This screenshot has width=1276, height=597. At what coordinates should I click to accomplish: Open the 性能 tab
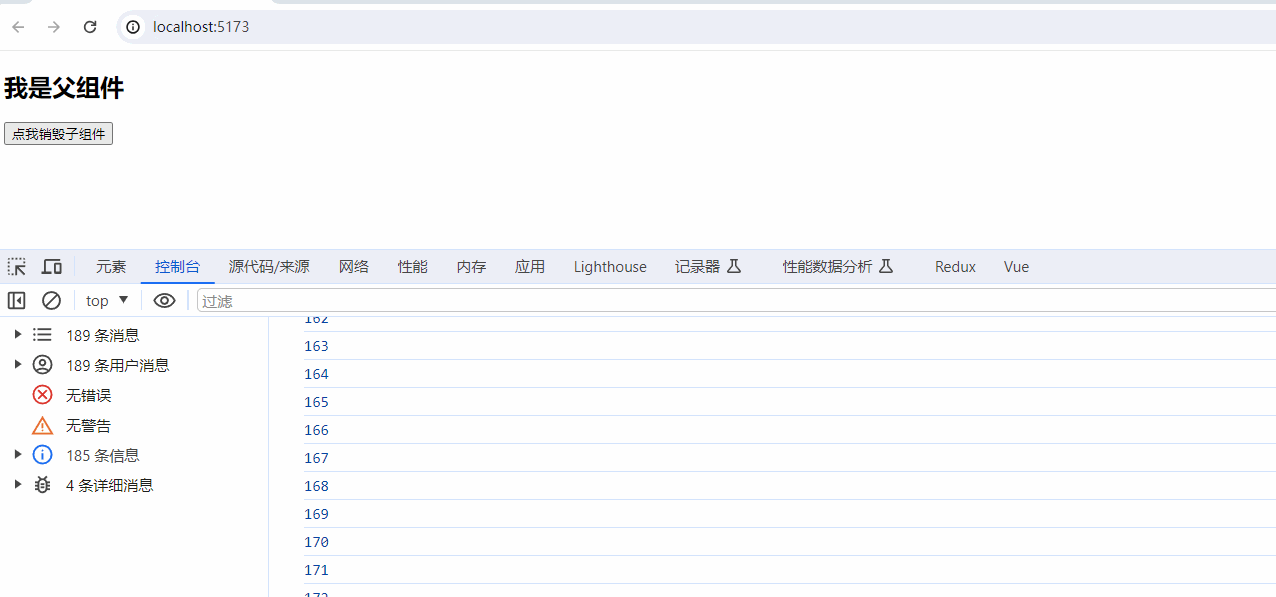413,267
